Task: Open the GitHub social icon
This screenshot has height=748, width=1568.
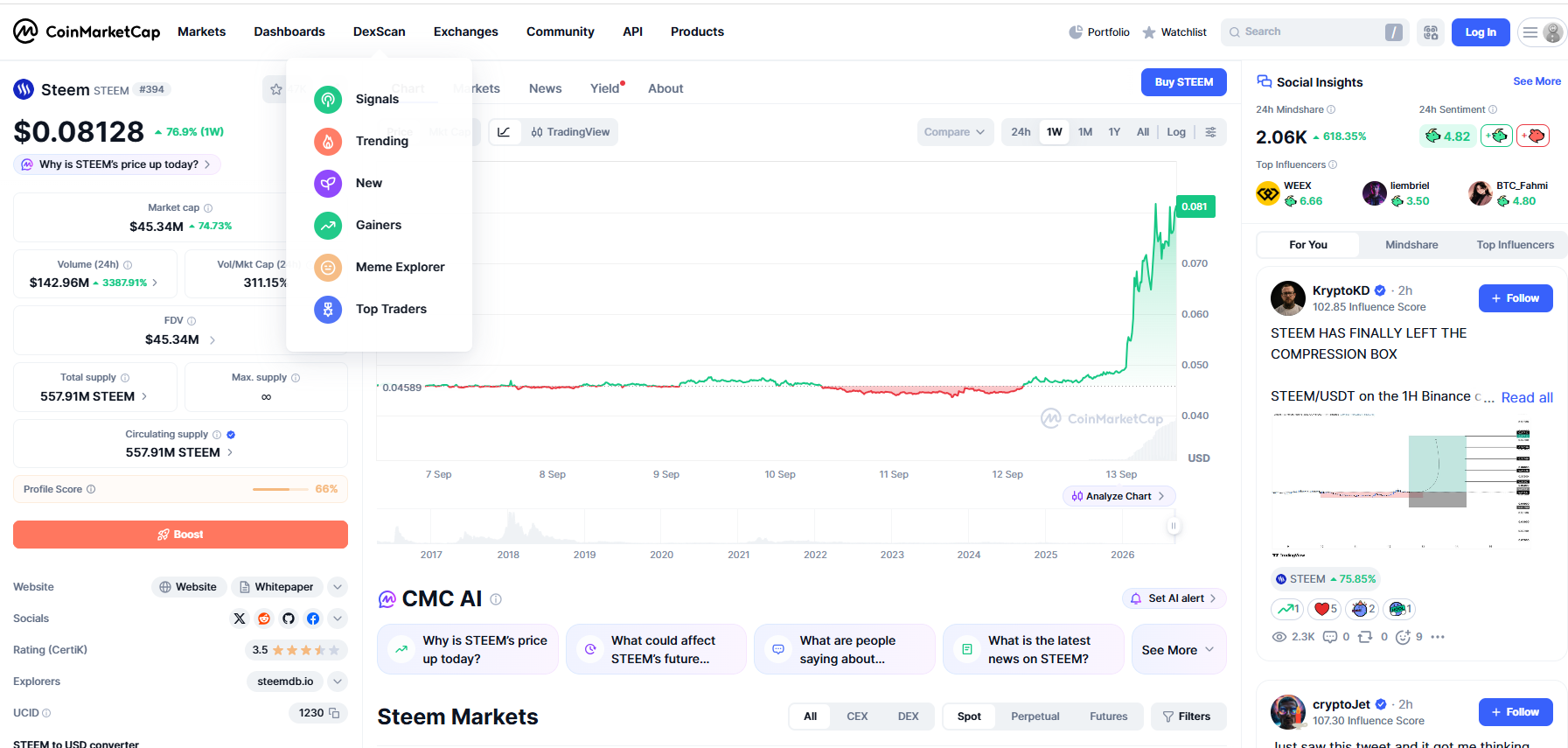Action: pyautogui.click(x=289, y=619)
